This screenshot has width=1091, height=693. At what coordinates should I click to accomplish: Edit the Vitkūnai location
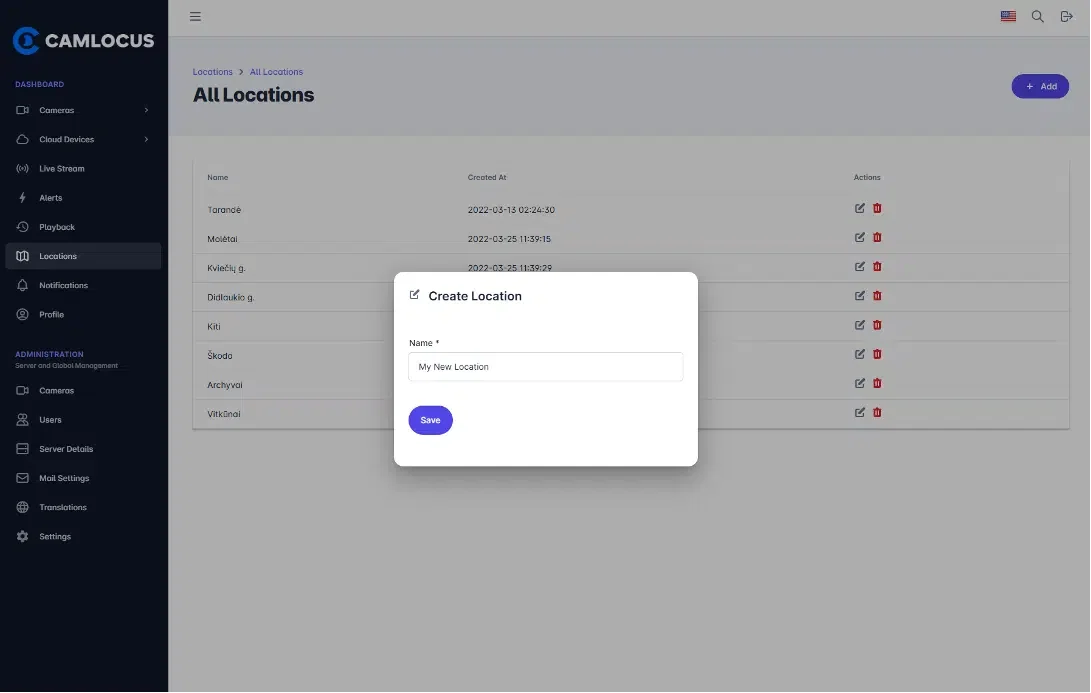tap(860, 413)
